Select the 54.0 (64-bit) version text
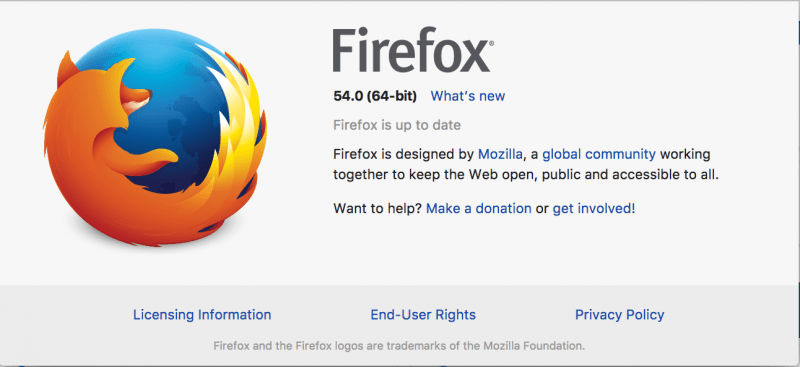Screen dimensions: 800x367 tap(375, 96)
